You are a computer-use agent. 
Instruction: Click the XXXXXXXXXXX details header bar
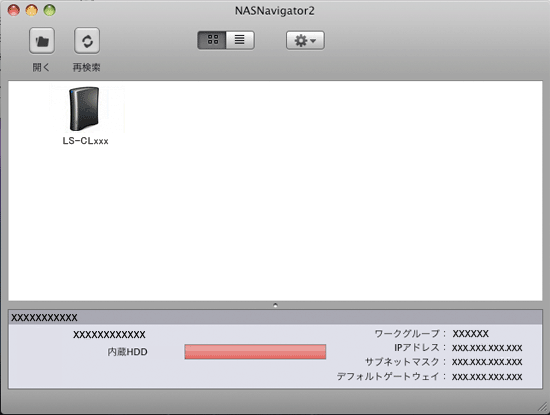275,317
